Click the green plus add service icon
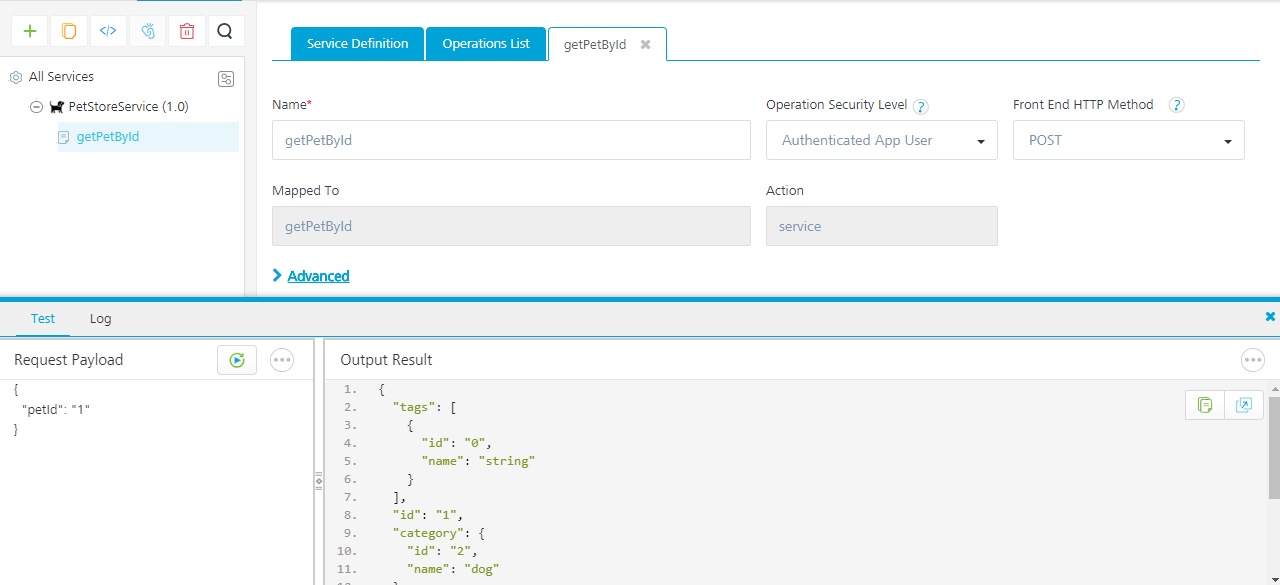This screenshot has width=1280, height=585. tap(30, 31)
